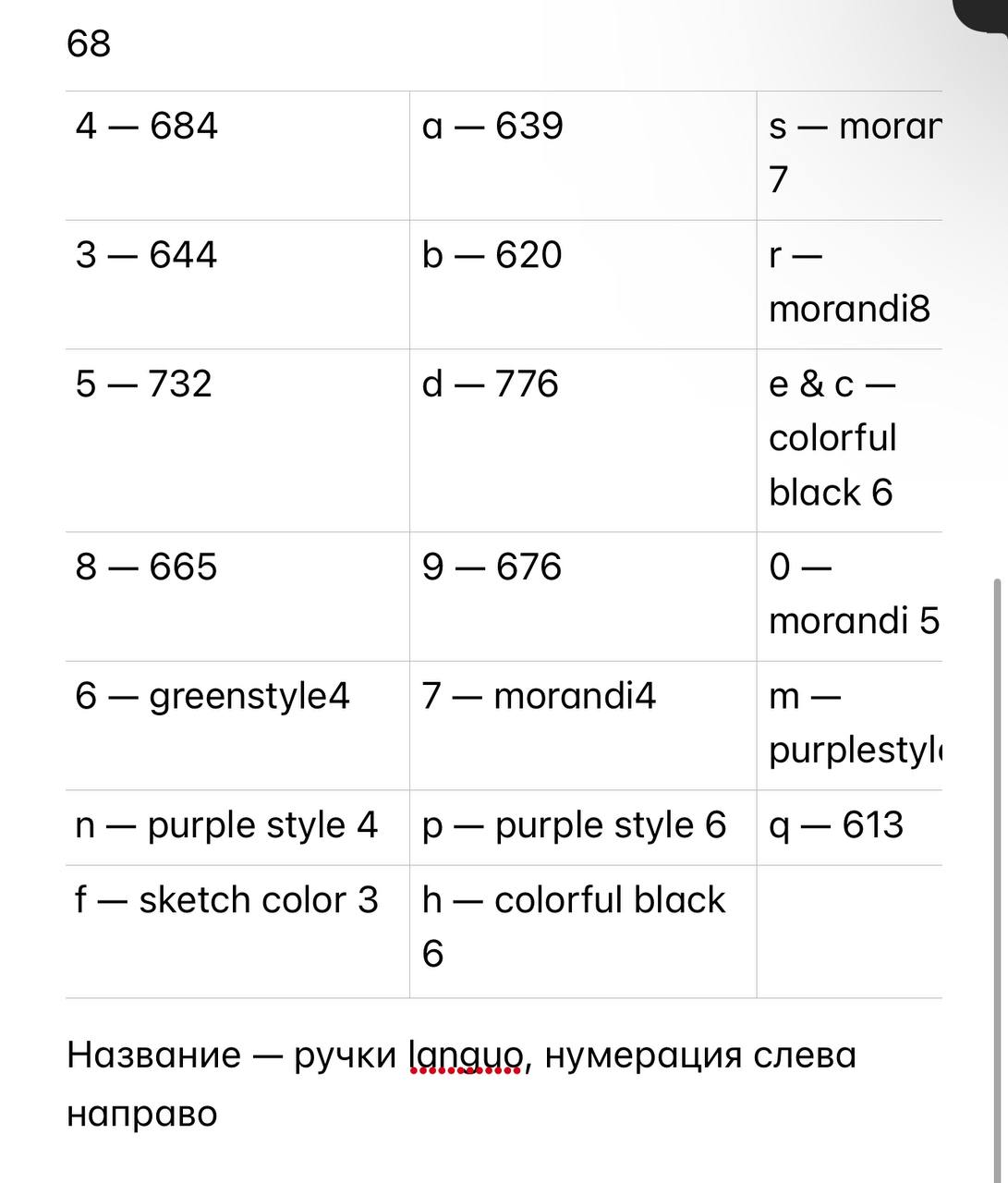This screenshot has height=1183, width=1008.
Task: Click the 'q — 613' cell
Action: pyautogui.click(x=849, y=828)
